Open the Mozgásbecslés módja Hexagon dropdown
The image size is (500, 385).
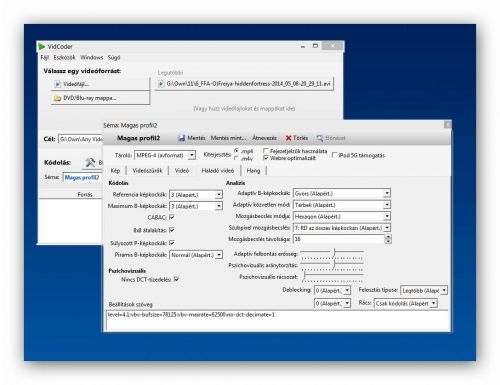342,216
